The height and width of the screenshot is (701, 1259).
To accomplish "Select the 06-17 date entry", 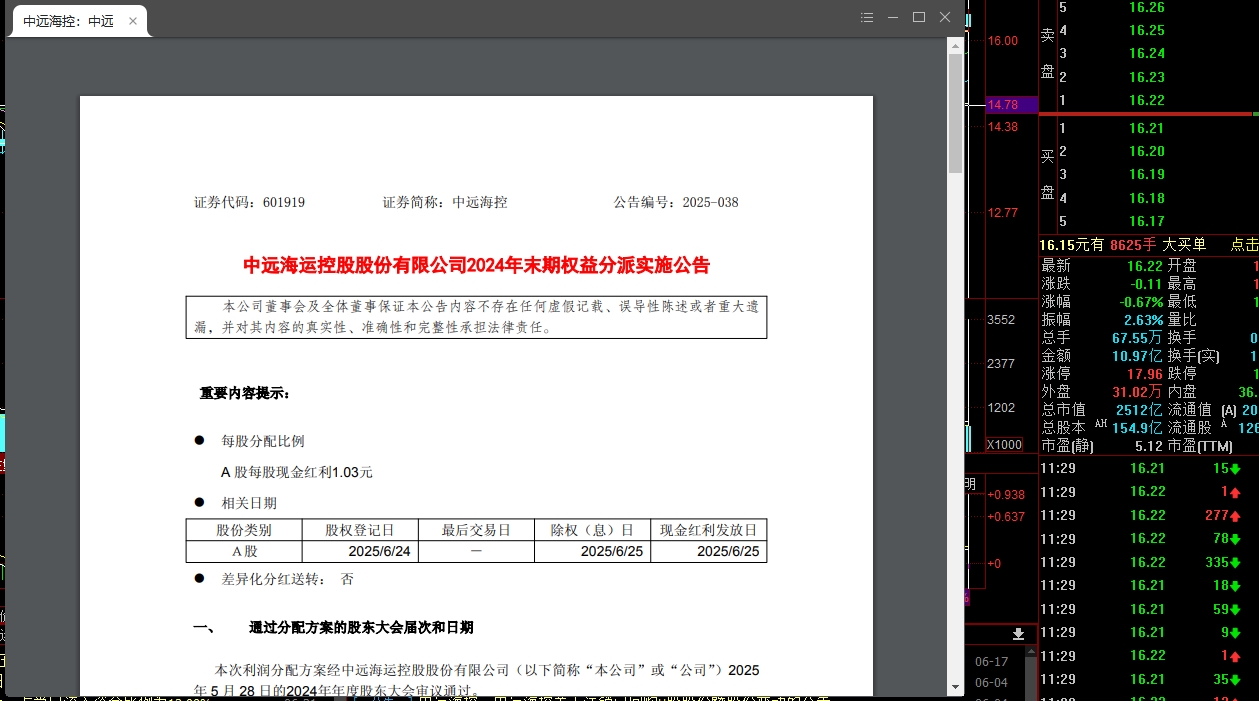I will 990,662.
